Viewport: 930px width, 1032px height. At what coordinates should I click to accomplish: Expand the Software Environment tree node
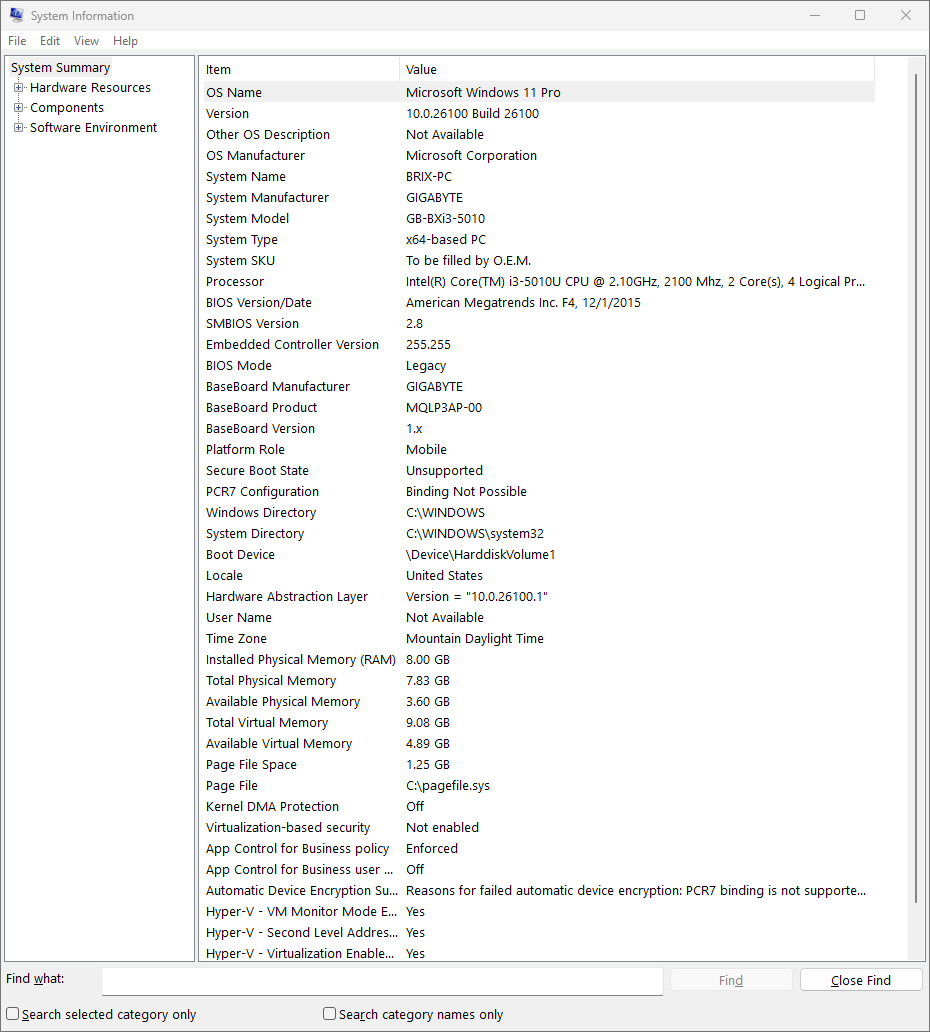[18, 128]
